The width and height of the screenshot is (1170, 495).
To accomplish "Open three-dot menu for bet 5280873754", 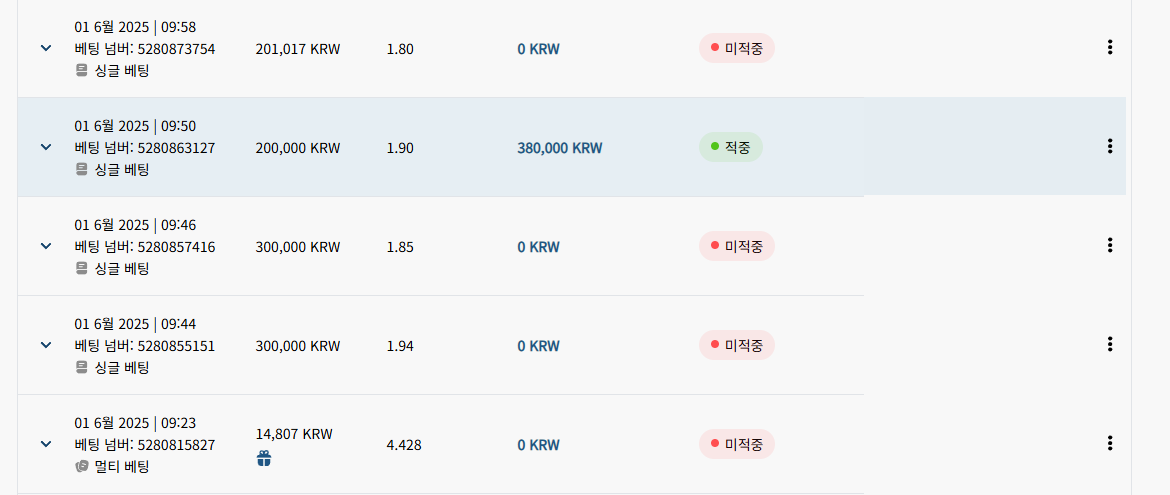I will point(1110,48).
